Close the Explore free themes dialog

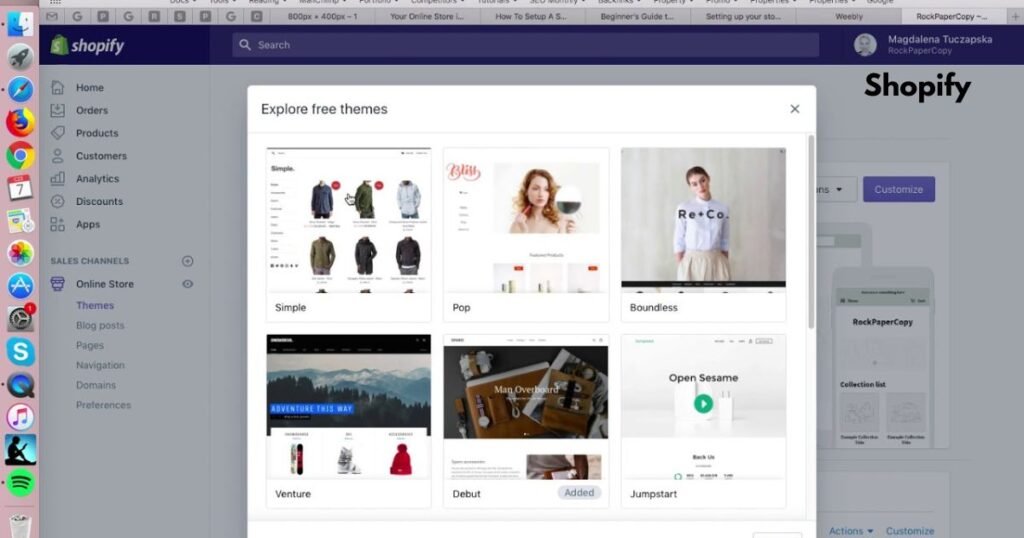coord(795,109)
